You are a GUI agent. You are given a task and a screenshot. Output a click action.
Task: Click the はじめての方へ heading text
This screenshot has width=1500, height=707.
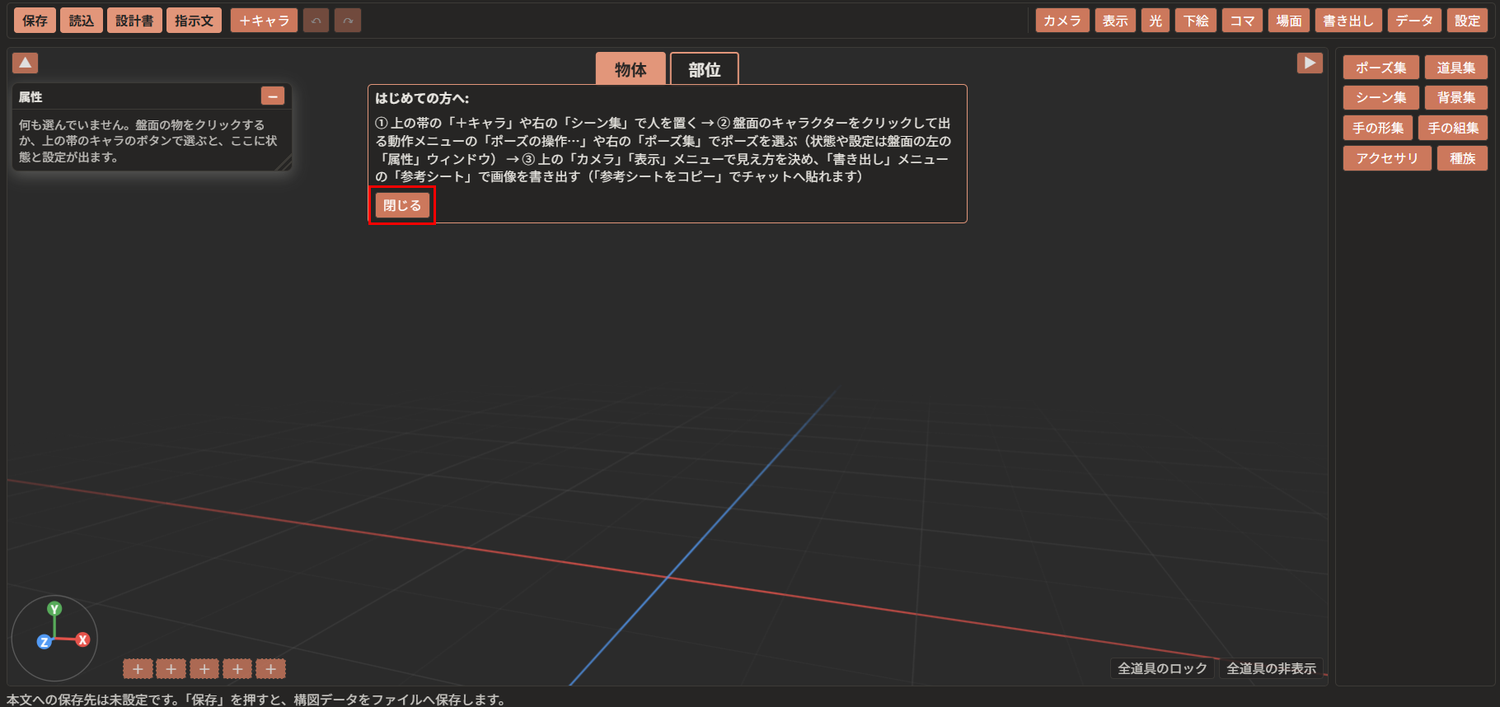coord(422,99)
